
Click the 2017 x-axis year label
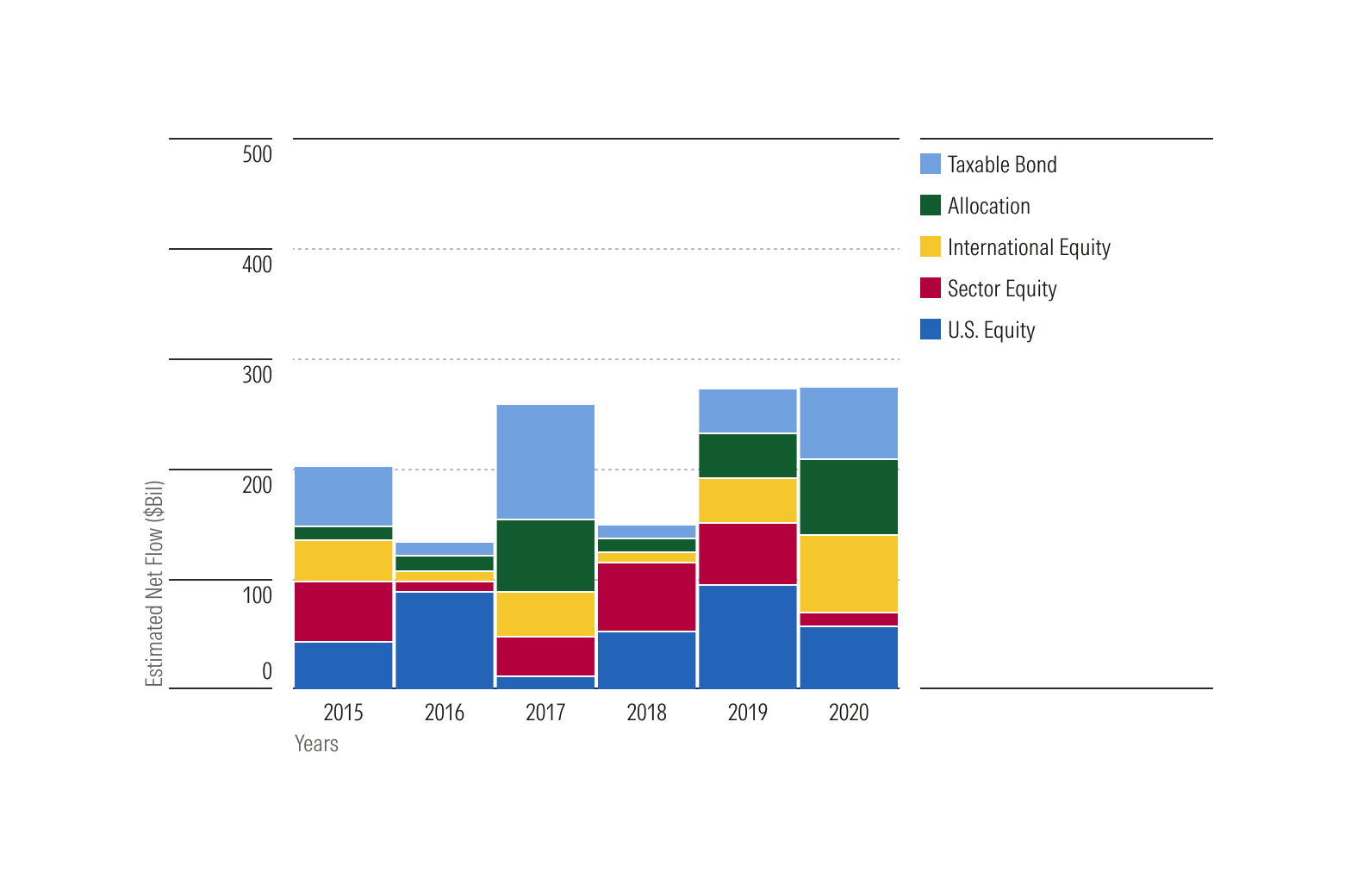(x=545, y=712)
